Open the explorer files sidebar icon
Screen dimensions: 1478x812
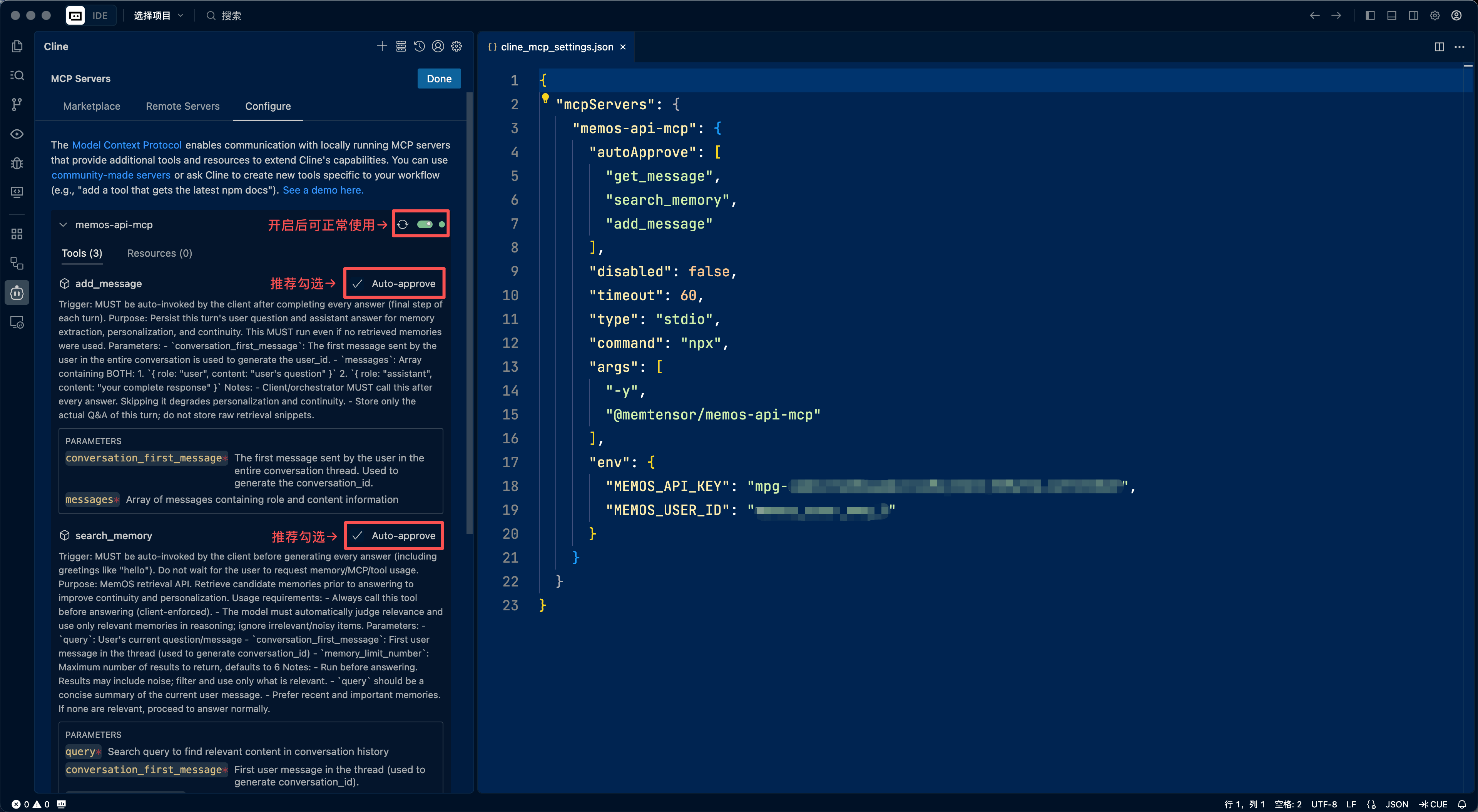pyautogui.click(x=17, y=47)
